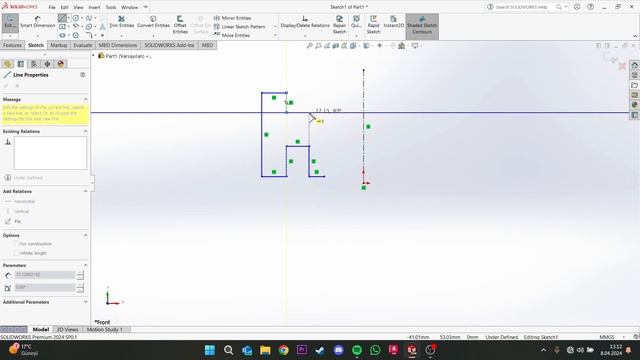Viewport: 640px width, 360px height.
Task: Open DisplayManager tab icon
Action: 61,64
